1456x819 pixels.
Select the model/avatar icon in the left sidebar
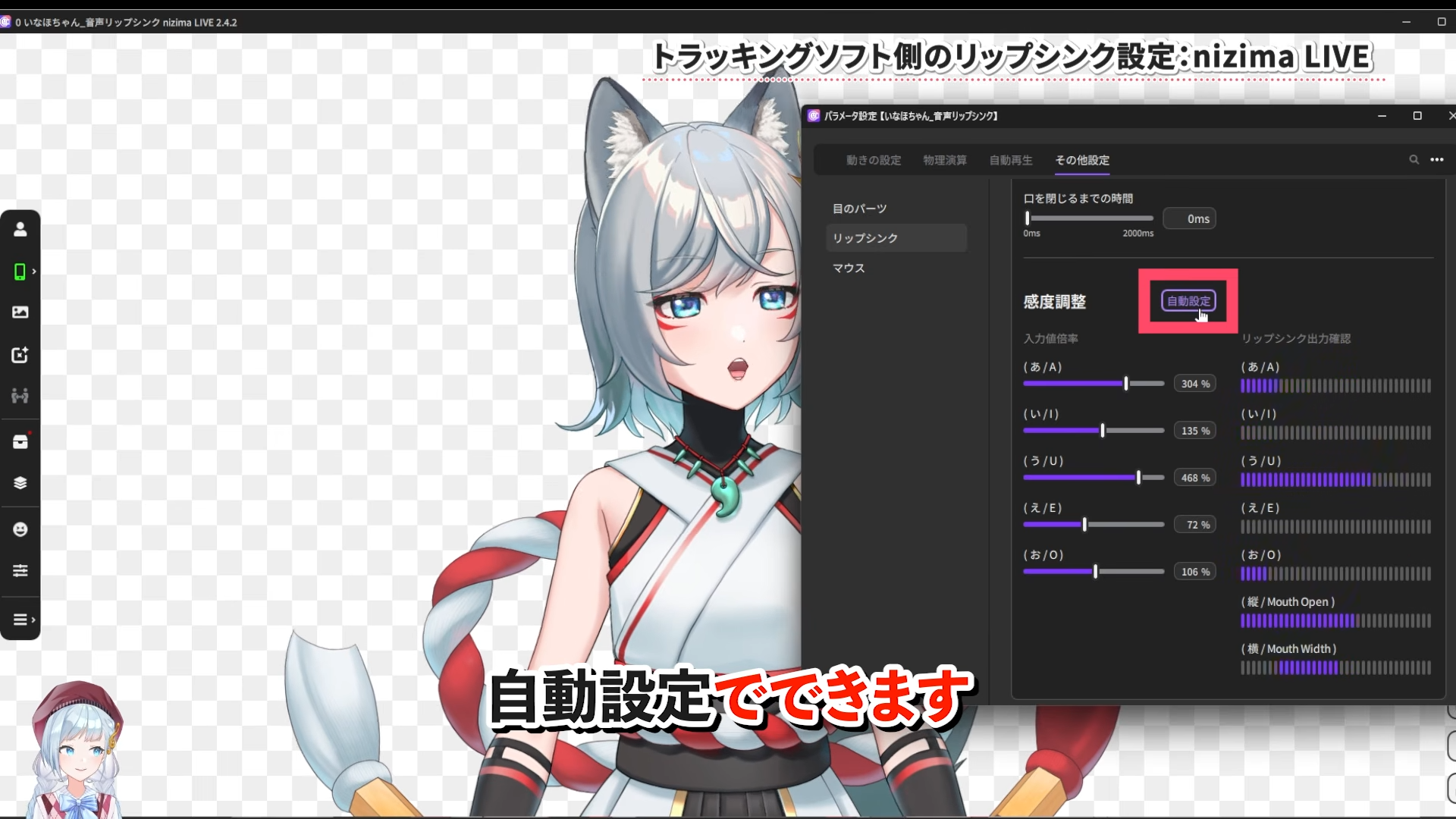pyautogui.click(x=20, y=228)
